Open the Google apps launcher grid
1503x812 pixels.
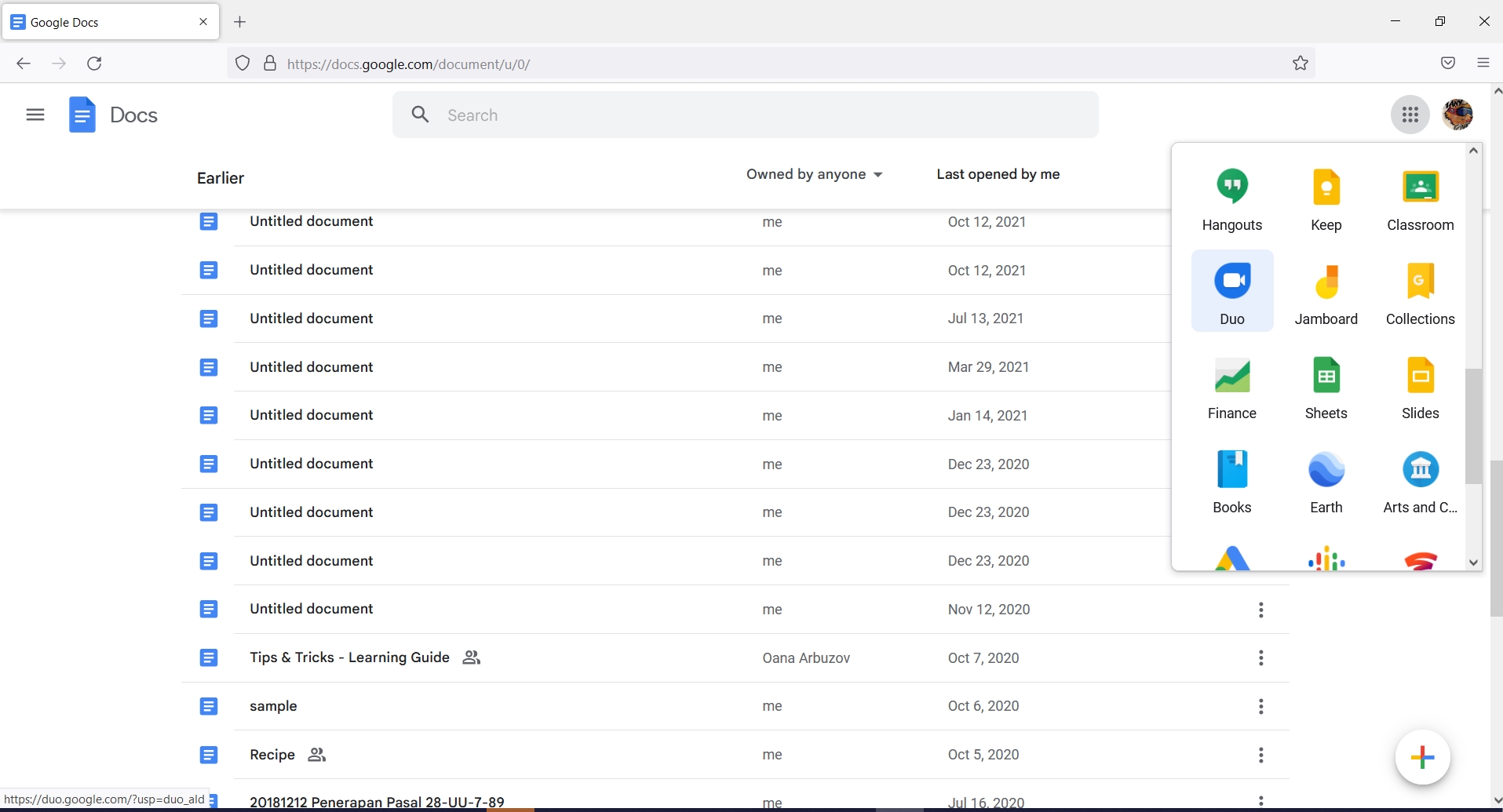tap(1409, 115)
